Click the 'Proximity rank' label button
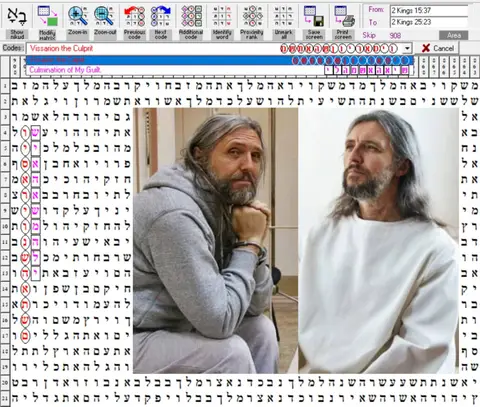 tap(252, 34)
